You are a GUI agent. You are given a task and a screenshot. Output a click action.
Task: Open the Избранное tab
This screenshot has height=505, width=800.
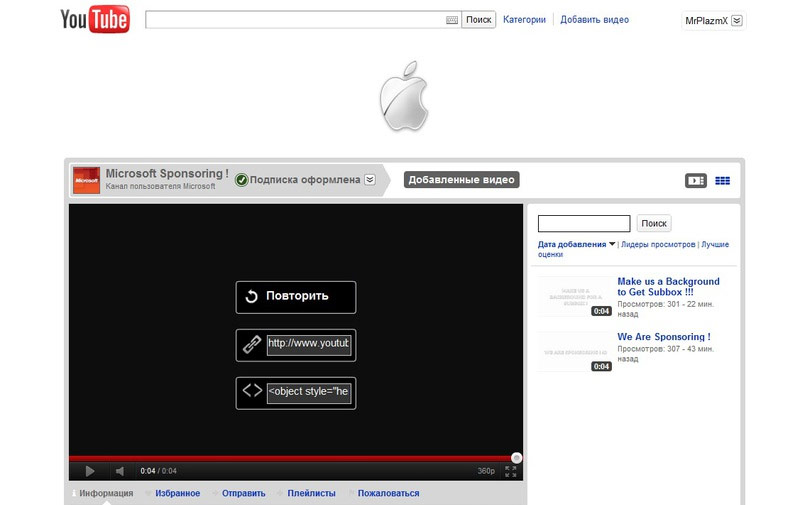(178, 493)
